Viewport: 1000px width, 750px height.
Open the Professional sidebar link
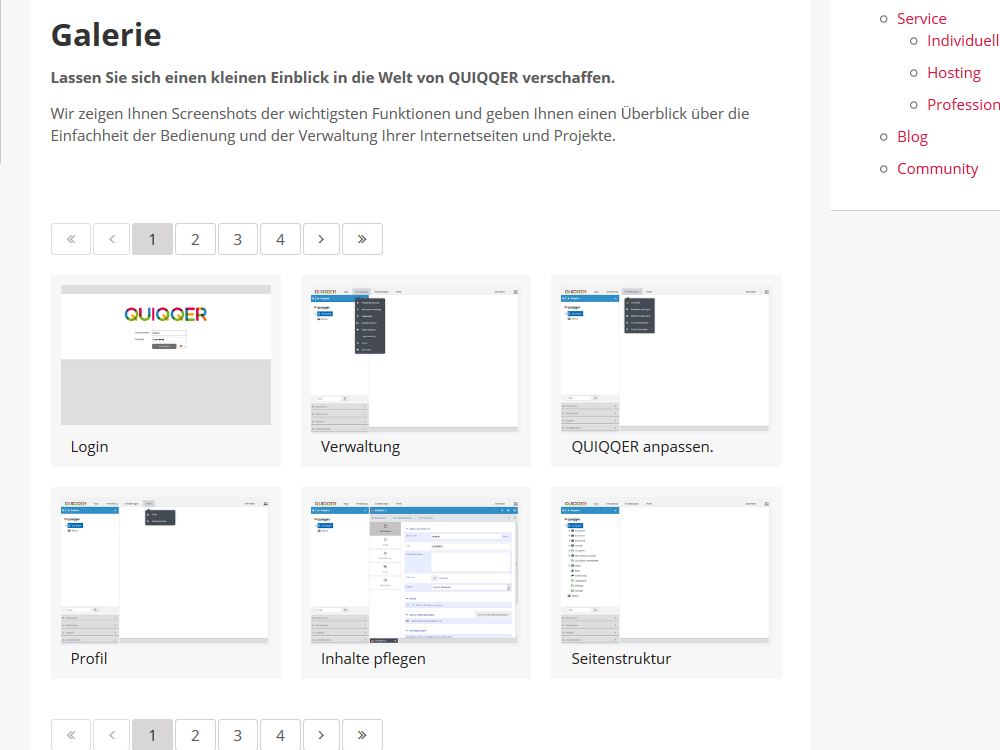[x=963, y=105]
